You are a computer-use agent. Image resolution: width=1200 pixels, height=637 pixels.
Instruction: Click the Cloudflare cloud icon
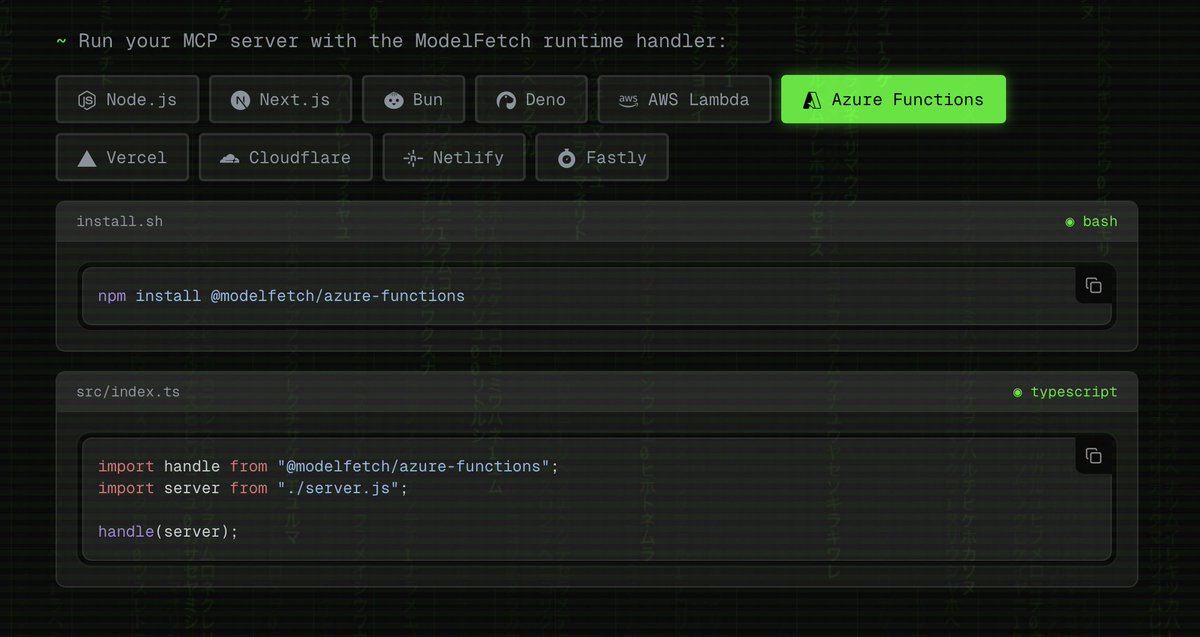(230, 158)
